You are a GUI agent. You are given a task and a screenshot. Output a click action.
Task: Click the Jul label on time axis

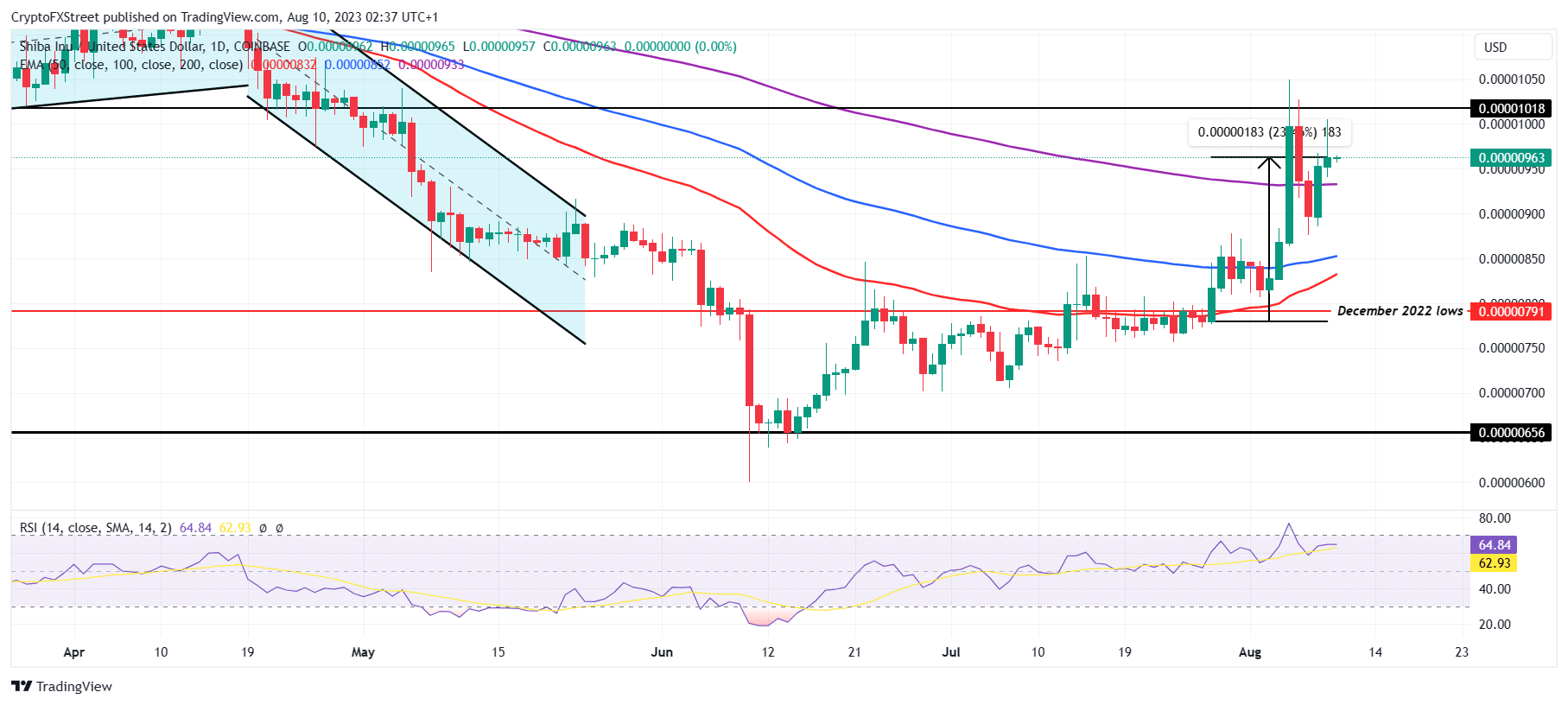pos(951,652)
